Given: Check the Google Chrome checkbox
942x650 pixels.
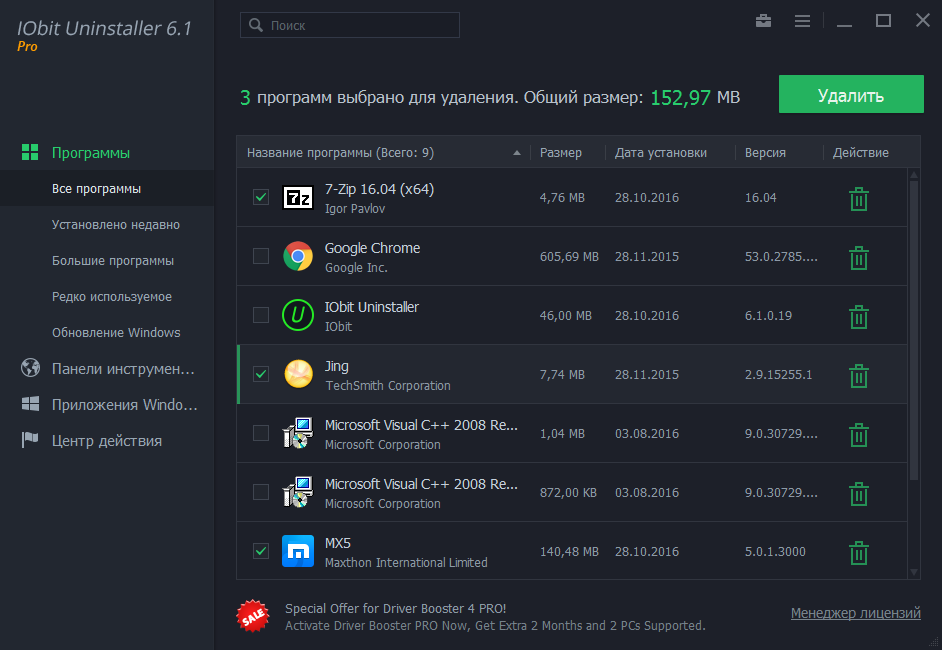Looking at the screenshot, I should coord(261,256).
